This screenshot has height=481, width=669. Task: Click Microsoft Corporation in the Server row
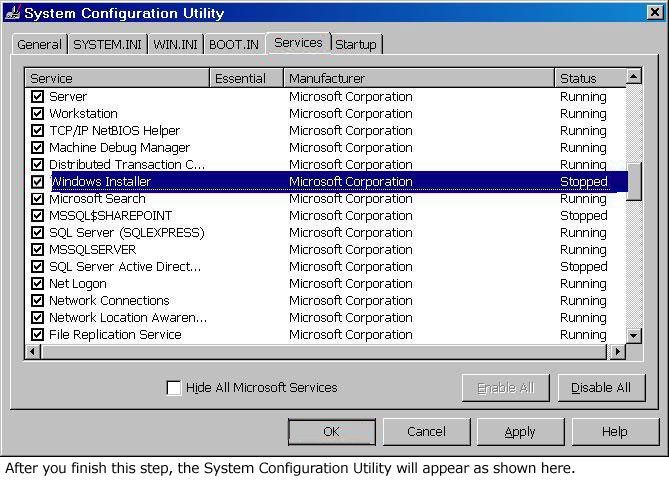coord(351,96)
